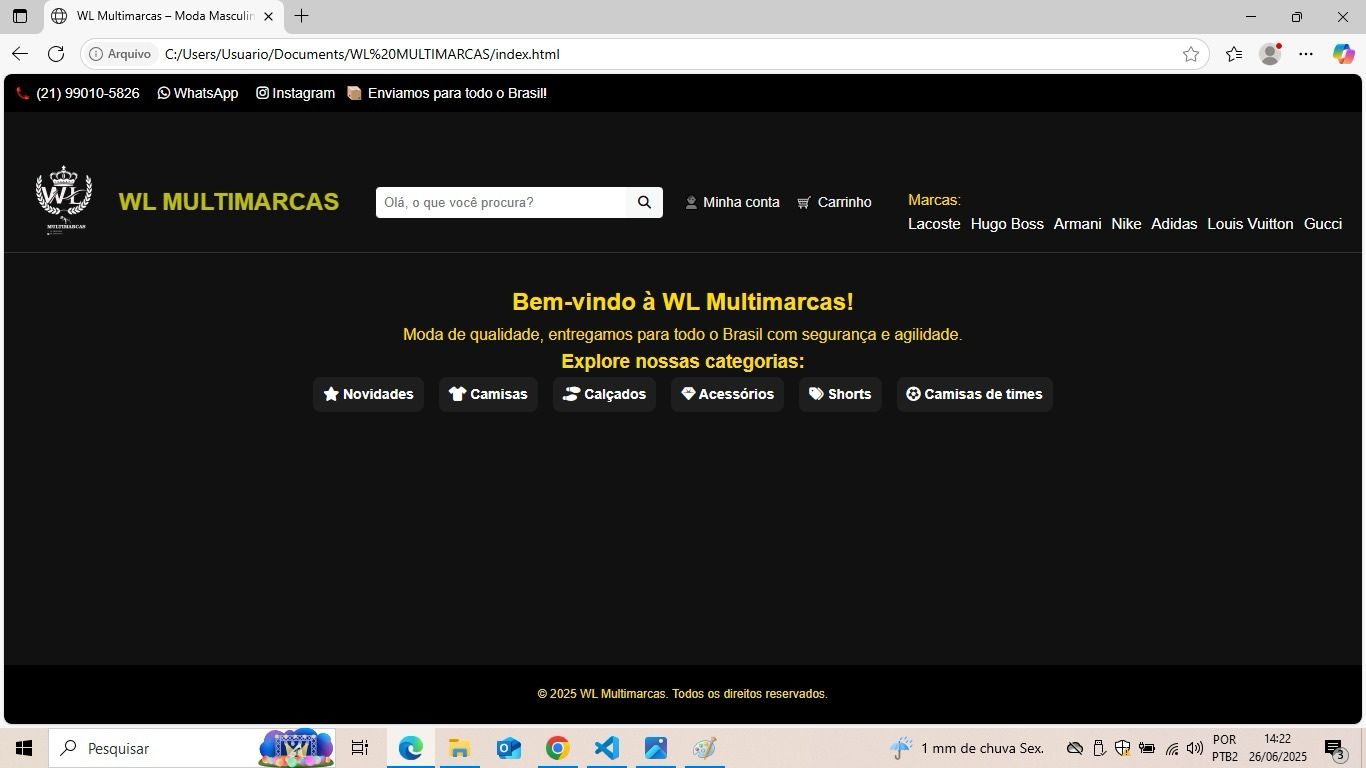Open Windows Task View

(360, 748)
